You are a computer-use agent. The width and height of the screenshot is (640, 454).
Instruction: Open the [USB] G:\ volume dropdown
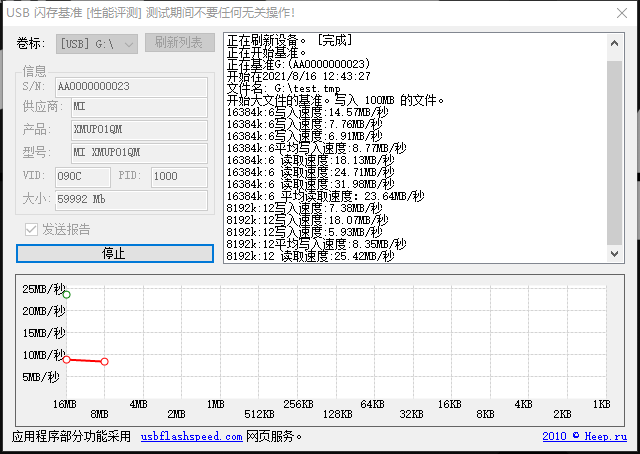pos(96,43)
